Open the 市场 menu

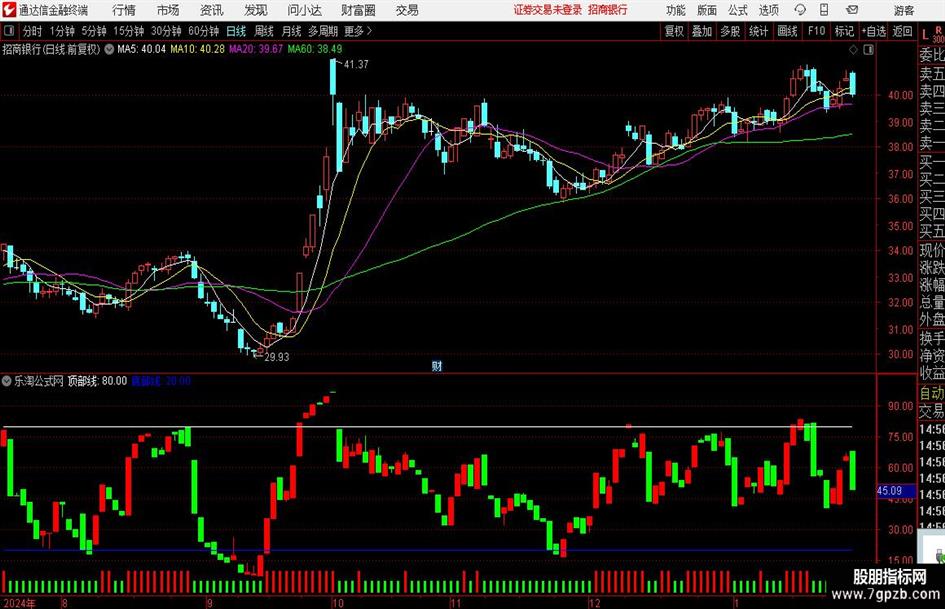tap(168, 10)
